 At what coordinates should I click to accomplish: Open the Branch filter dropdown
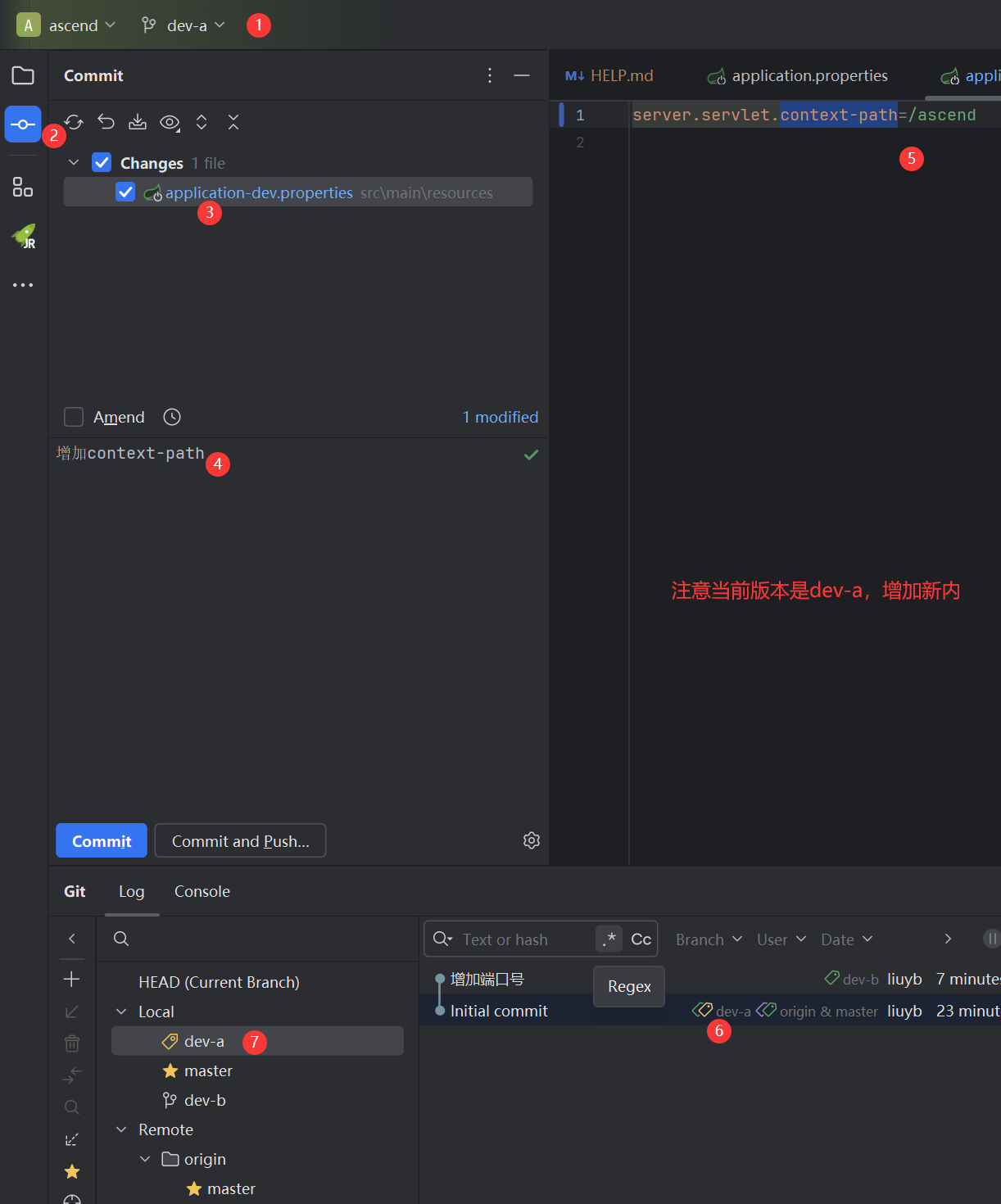[x=709, y=939]
